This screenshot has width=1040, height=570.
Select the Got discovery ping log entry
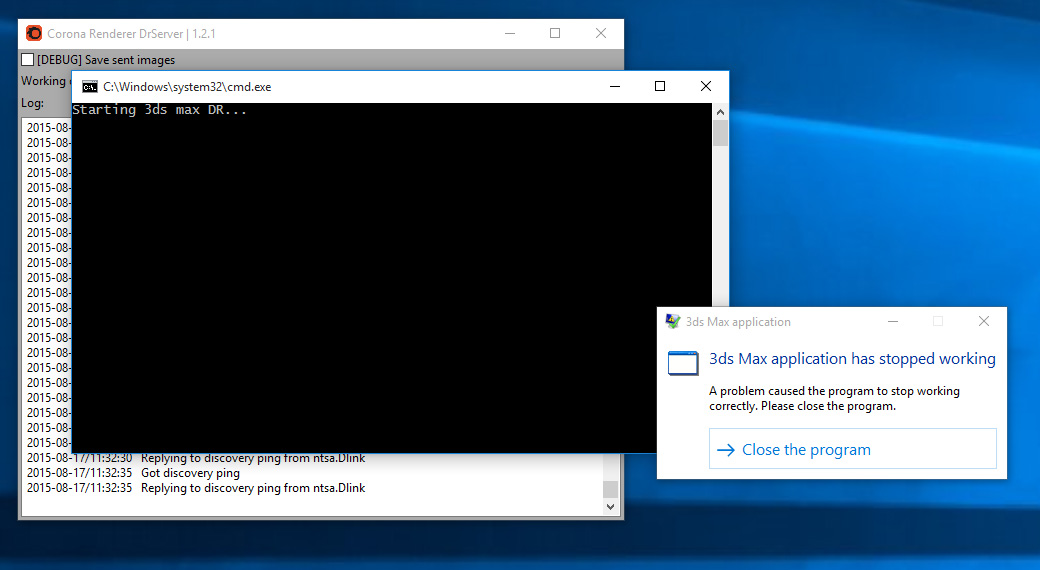pos(190,473)
